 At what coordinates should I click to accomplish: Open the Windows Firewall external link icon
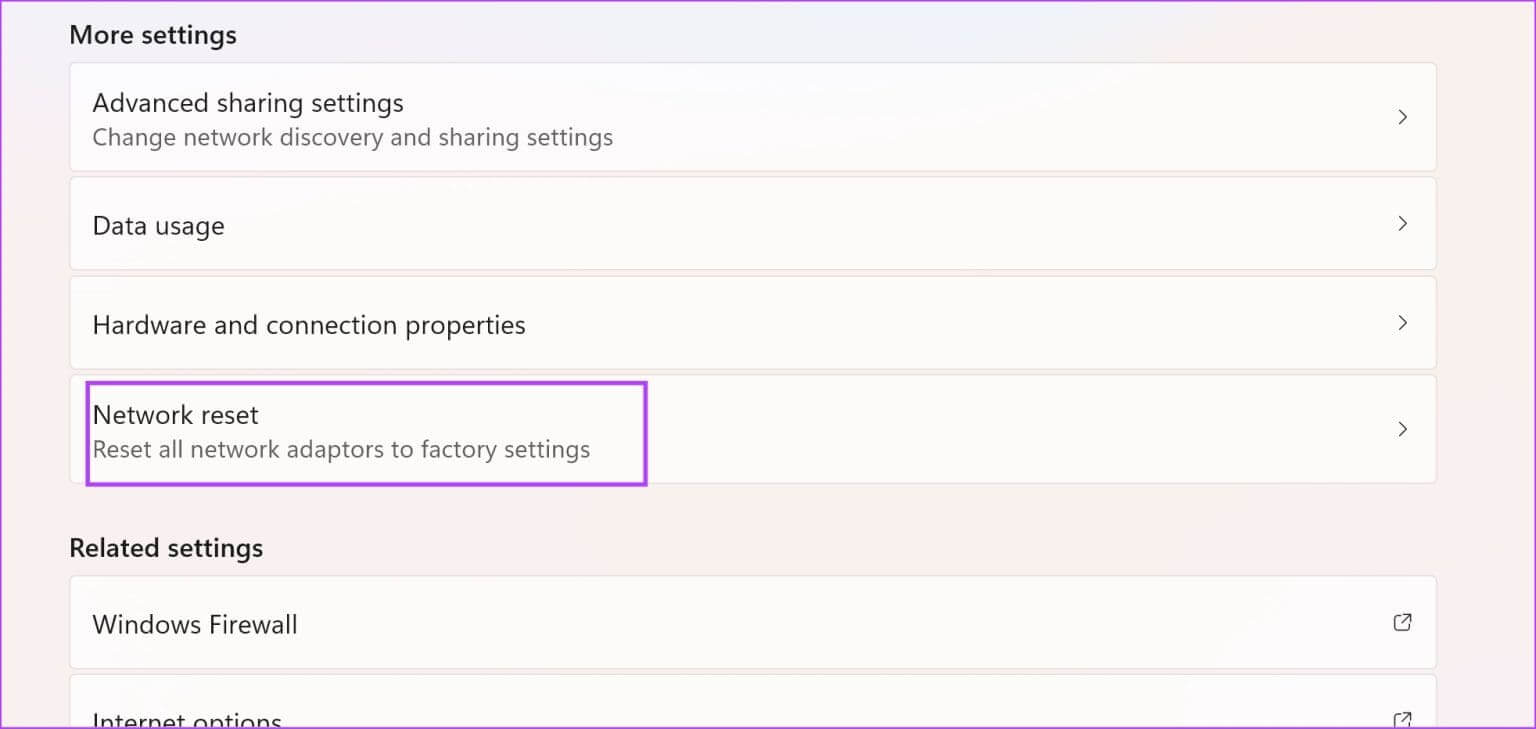click(x=1402, y=622)
